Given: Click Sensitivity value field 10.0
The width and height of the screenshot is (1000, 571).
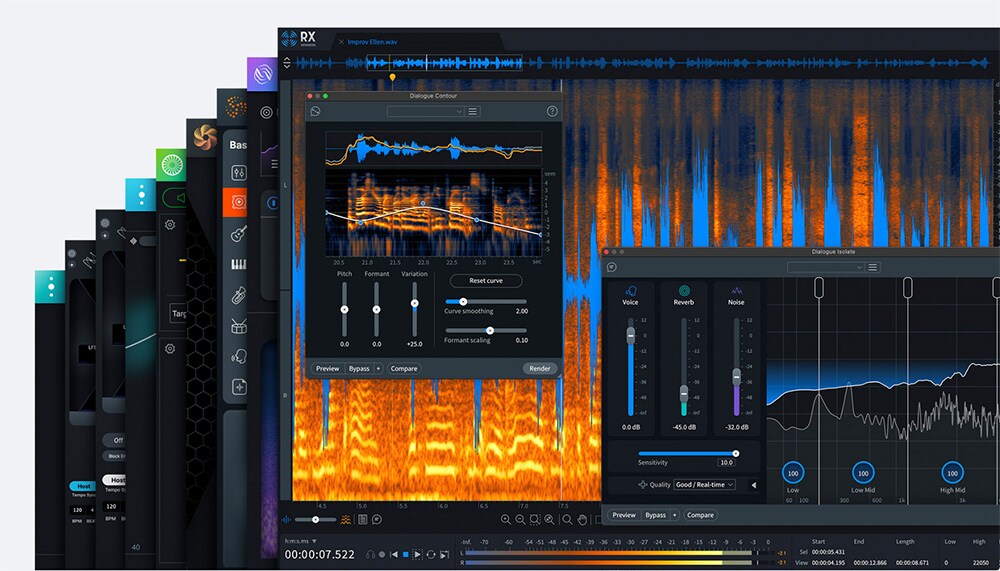Looking at the screenshot, I should click(x=726, y=463).
